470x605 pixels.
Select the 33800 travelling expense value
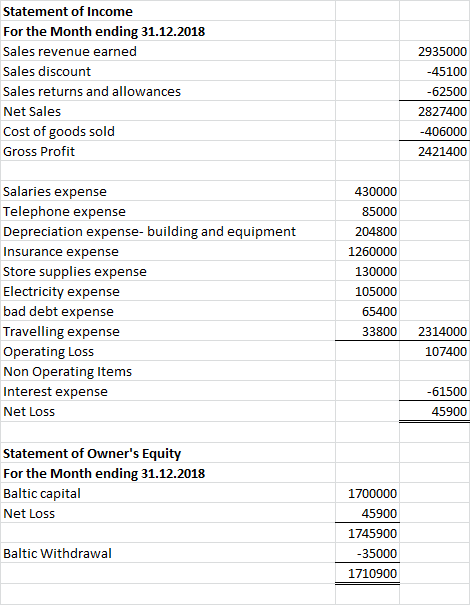pos(367,331)
